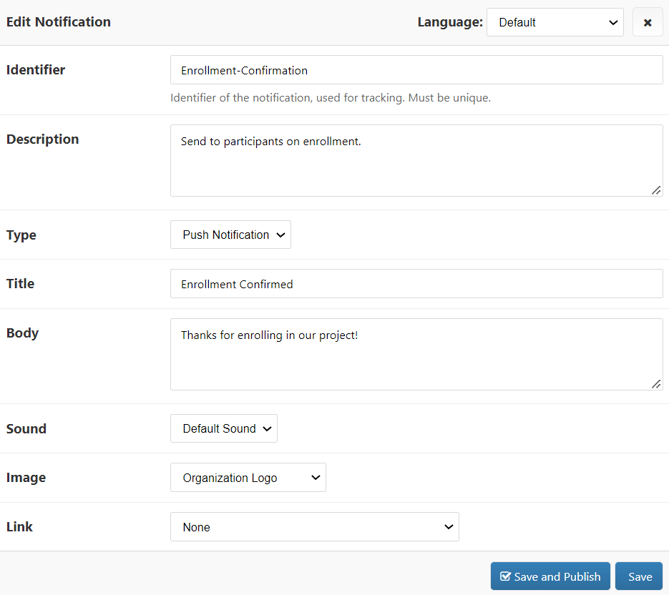This screenshot has width=669, height=595.
Task: Open the Language dropdown
Action: pyautogui.click(x=555, y=22)
